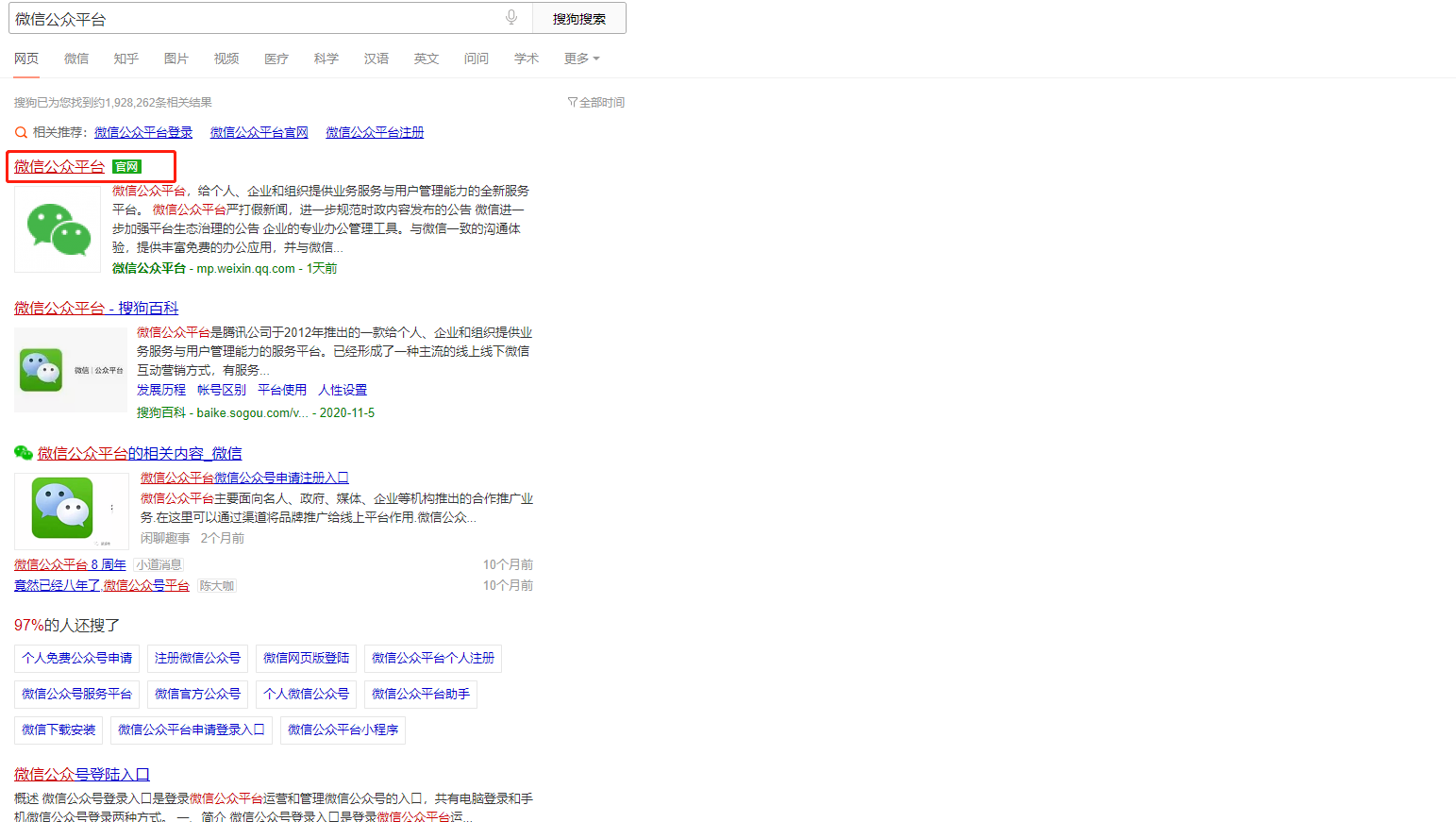Open the 学术 tab
Image resolution: width=1456 pixels, height=822 pixels.
527,59
